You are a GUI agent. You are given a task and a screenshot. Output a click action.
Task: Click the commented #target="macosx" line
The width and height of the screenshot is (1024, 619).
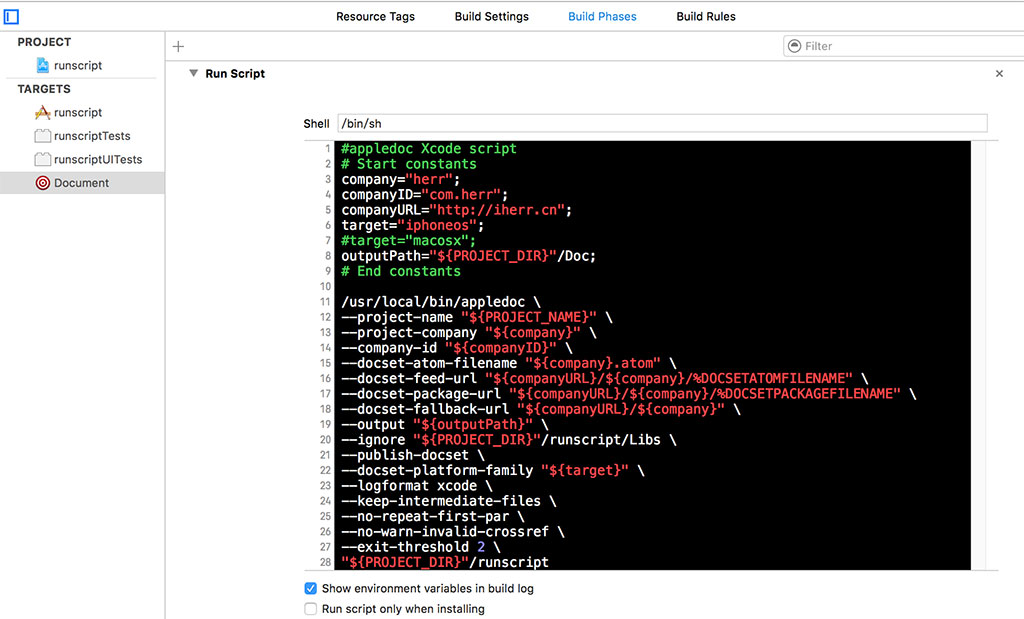click(x=409, y=241)
